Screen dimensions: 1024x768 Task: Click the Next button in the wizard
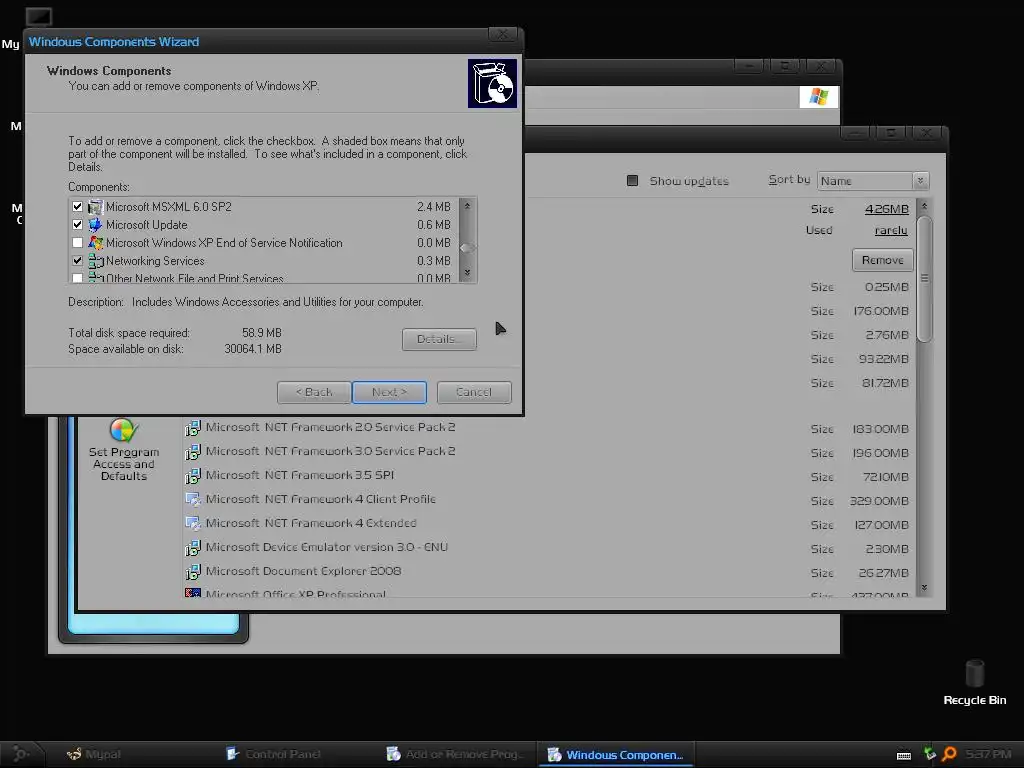click(x=389, y=392)
